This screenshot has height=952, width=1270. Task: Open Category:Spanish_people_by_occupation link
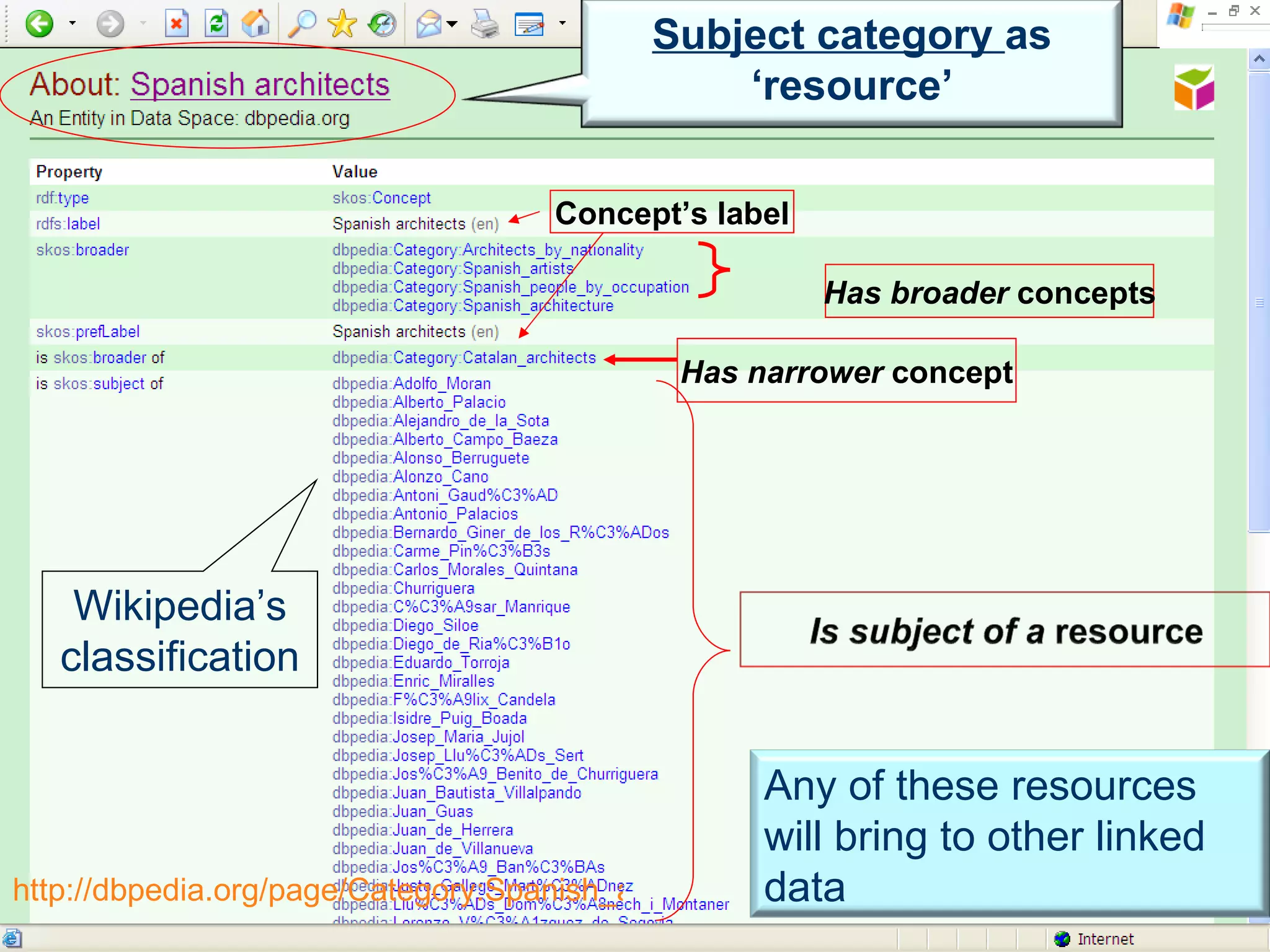510,287
